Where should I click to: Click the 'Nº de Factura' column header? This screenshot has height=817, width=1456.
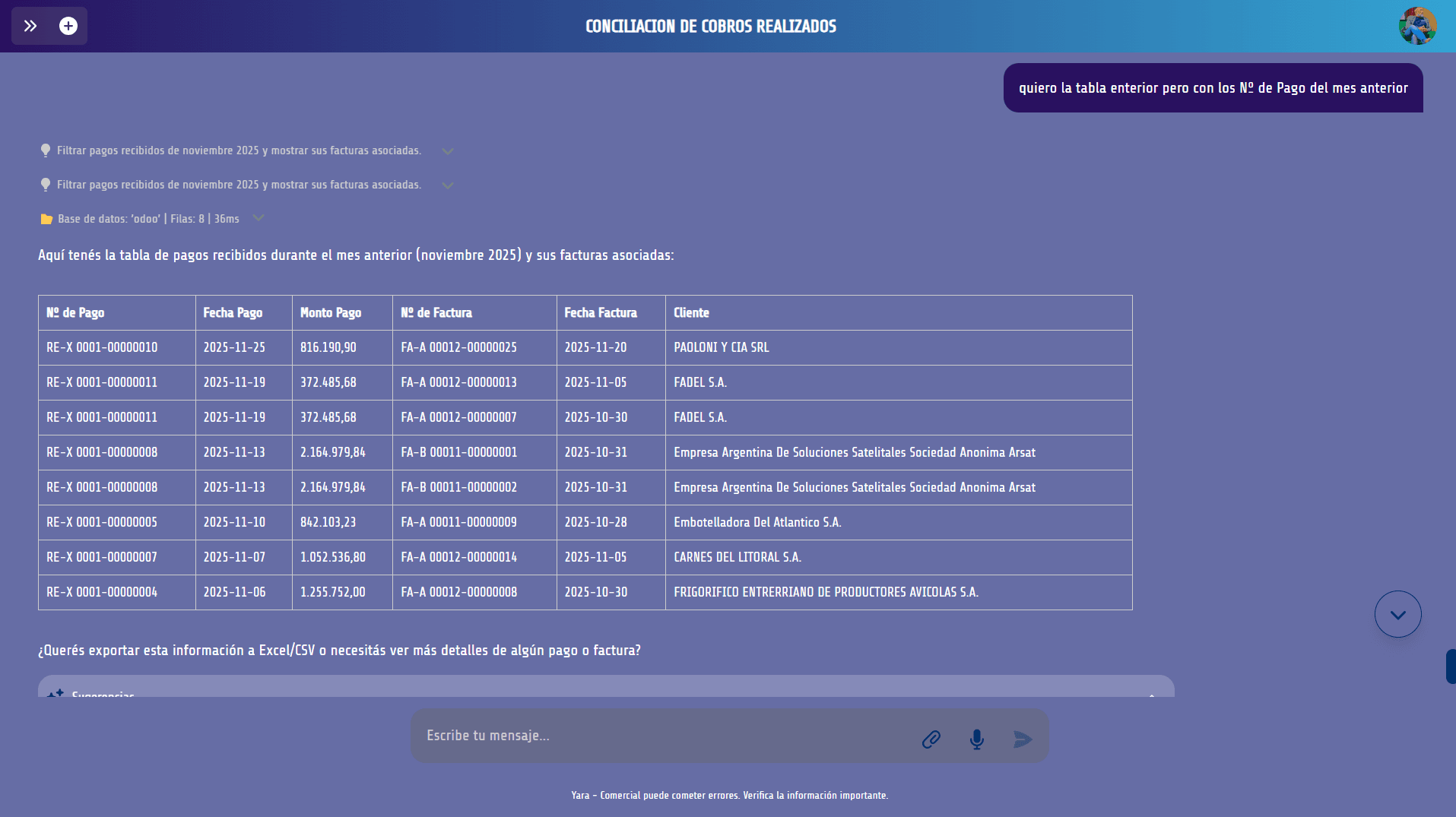(474, 313)
